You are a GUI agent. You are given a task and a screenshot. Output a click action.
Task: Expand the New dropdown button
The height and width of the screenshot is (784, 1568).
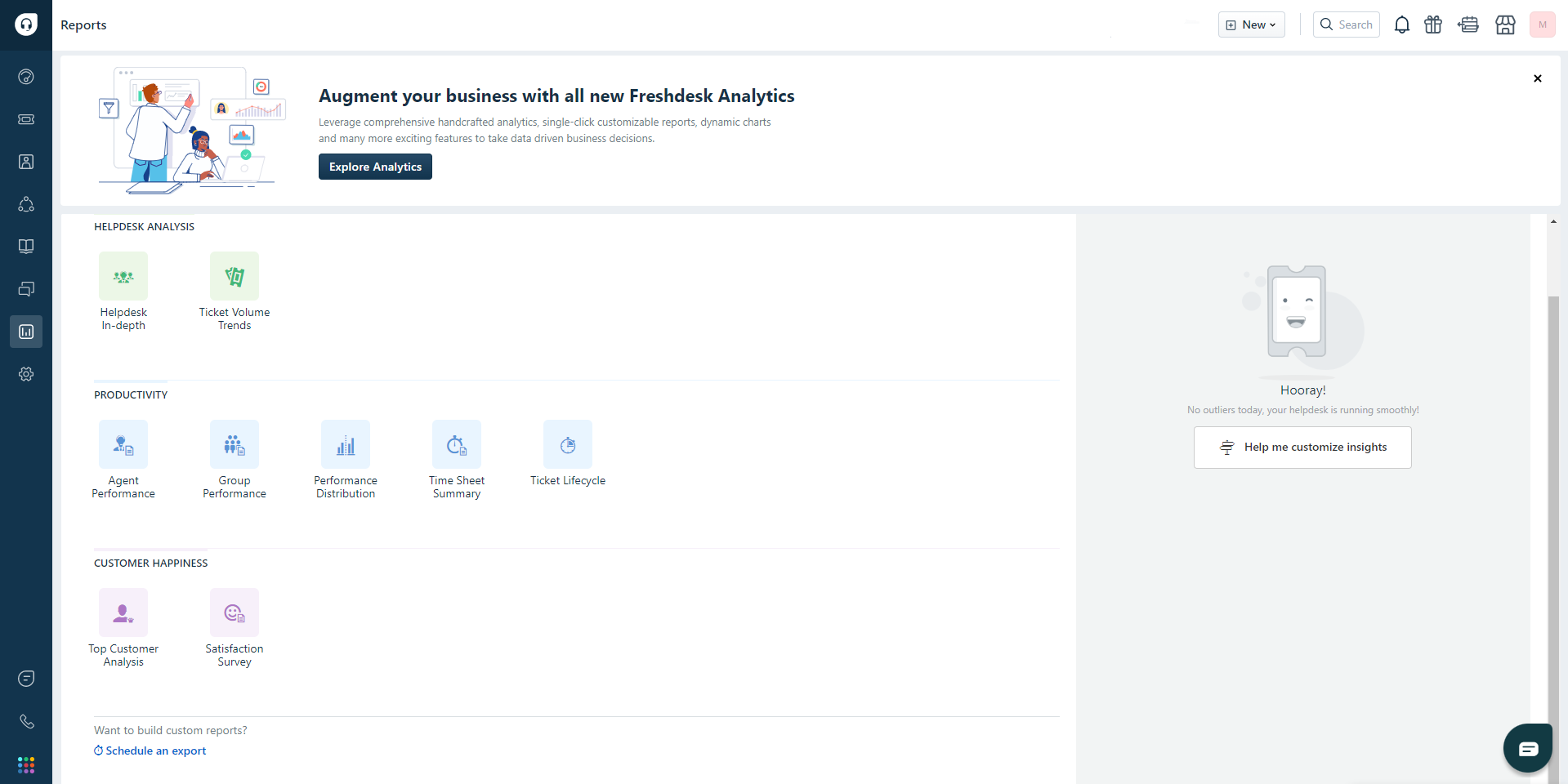[1251, 24]
